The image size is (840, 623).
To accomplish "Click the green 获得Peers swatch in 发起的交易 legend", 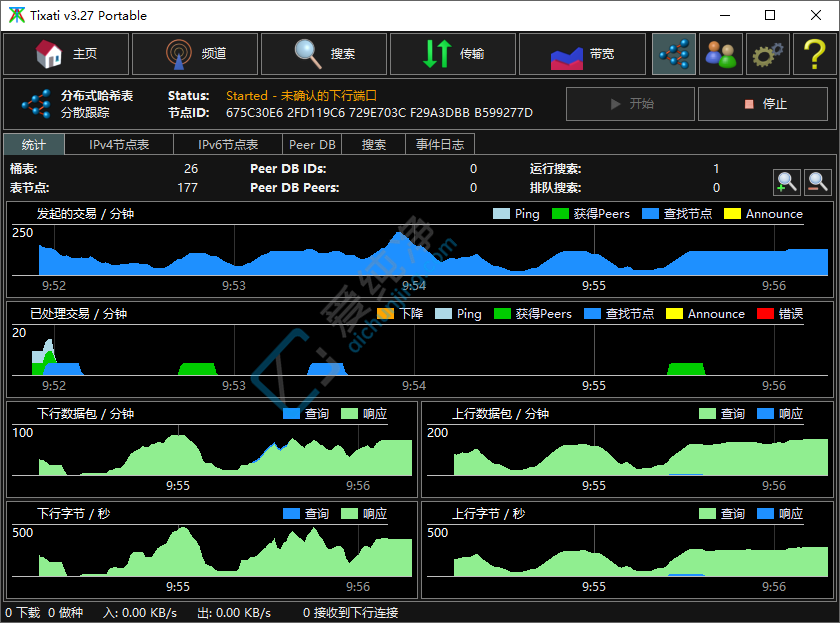I will [x=560, y=214].
